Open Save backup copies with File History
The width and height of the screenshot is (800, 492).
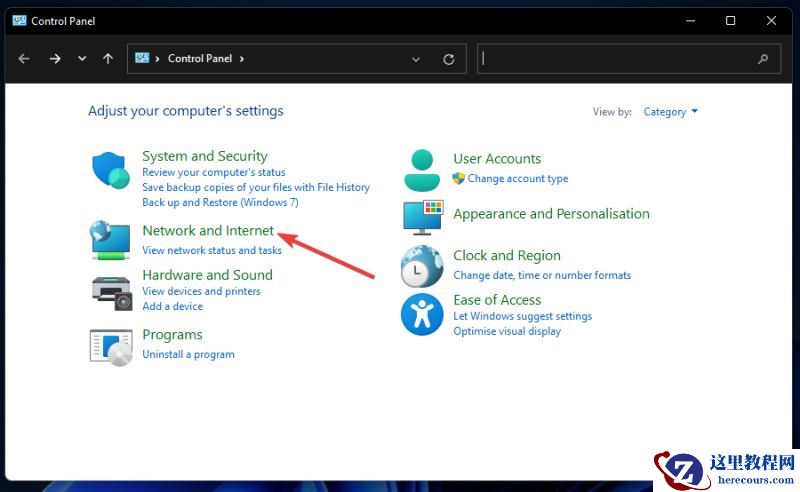click(x=256, y=187)
